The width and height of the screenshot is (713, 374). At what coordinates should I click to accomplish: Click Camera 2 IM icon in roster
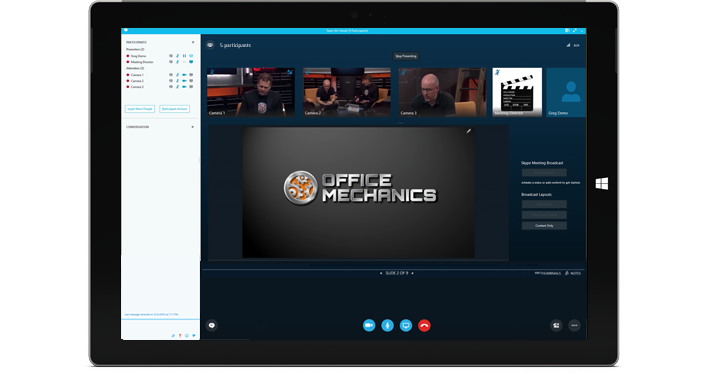[x=171, y=81]
